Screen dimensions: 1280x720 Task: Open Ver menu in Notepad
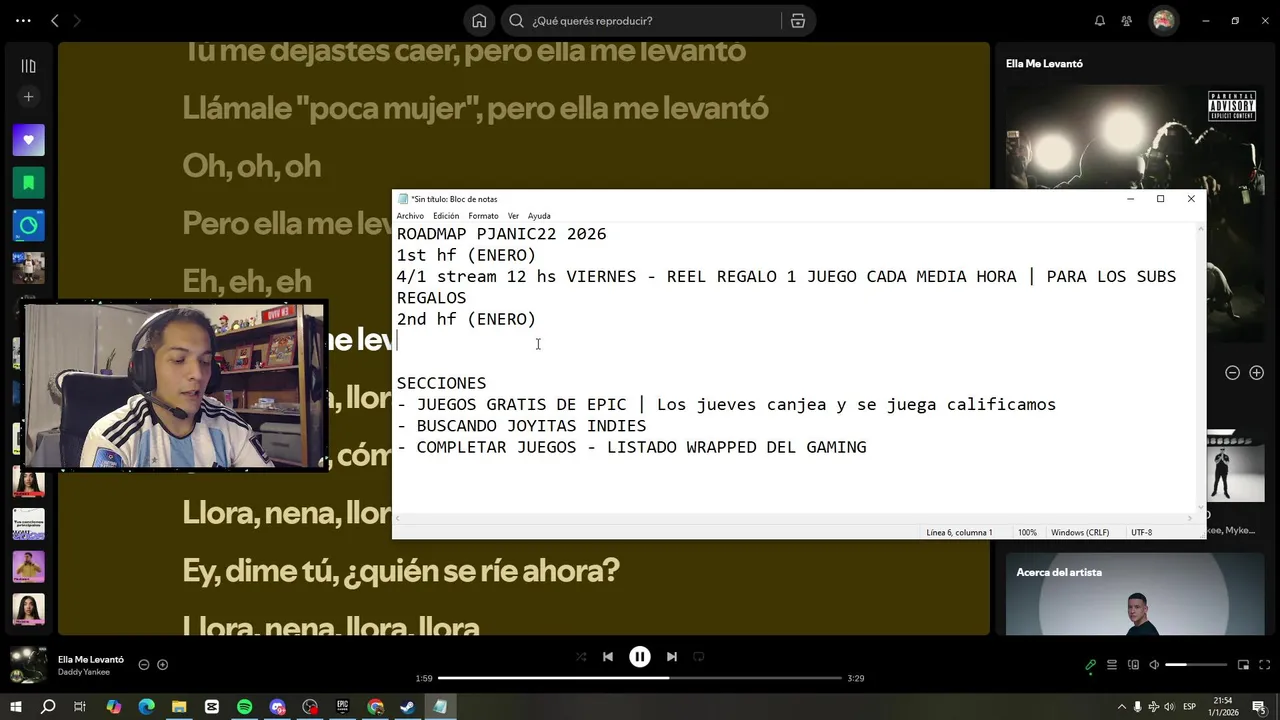click(513, 216)
